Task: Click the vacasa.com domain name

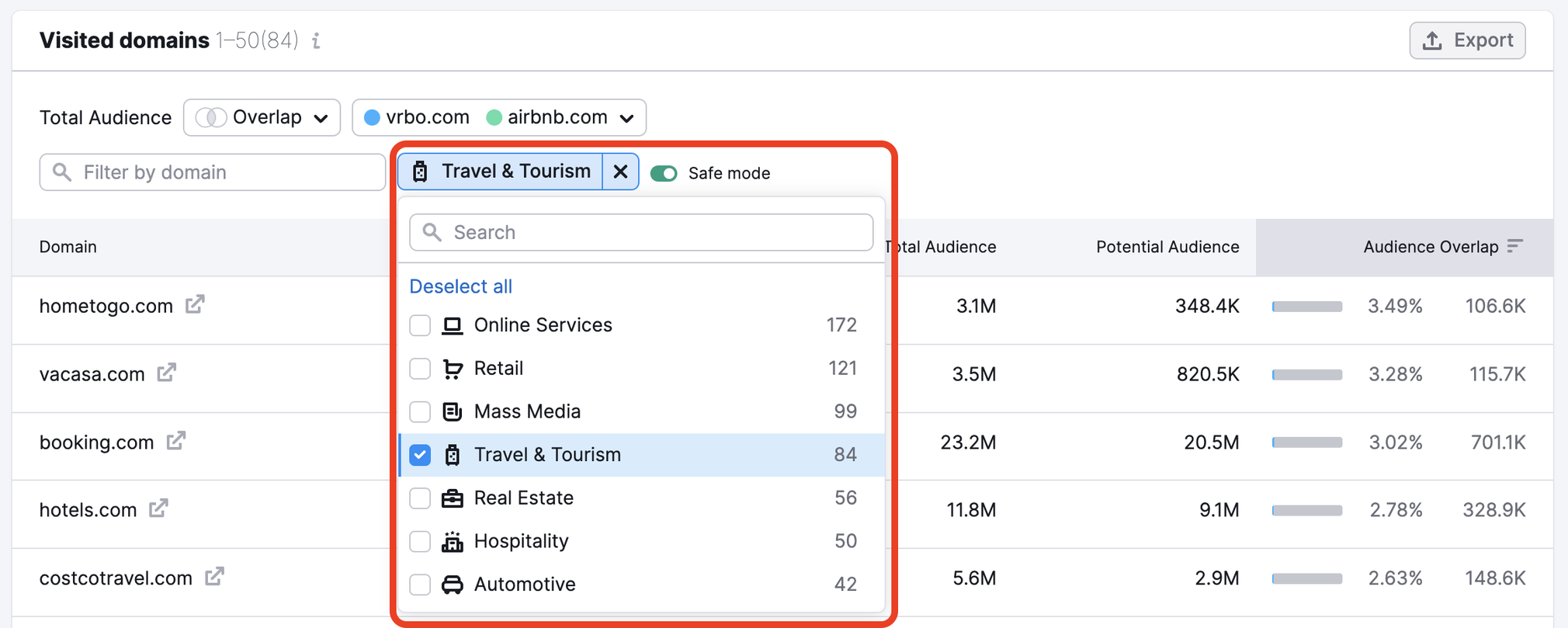Action: coord(92,374)
